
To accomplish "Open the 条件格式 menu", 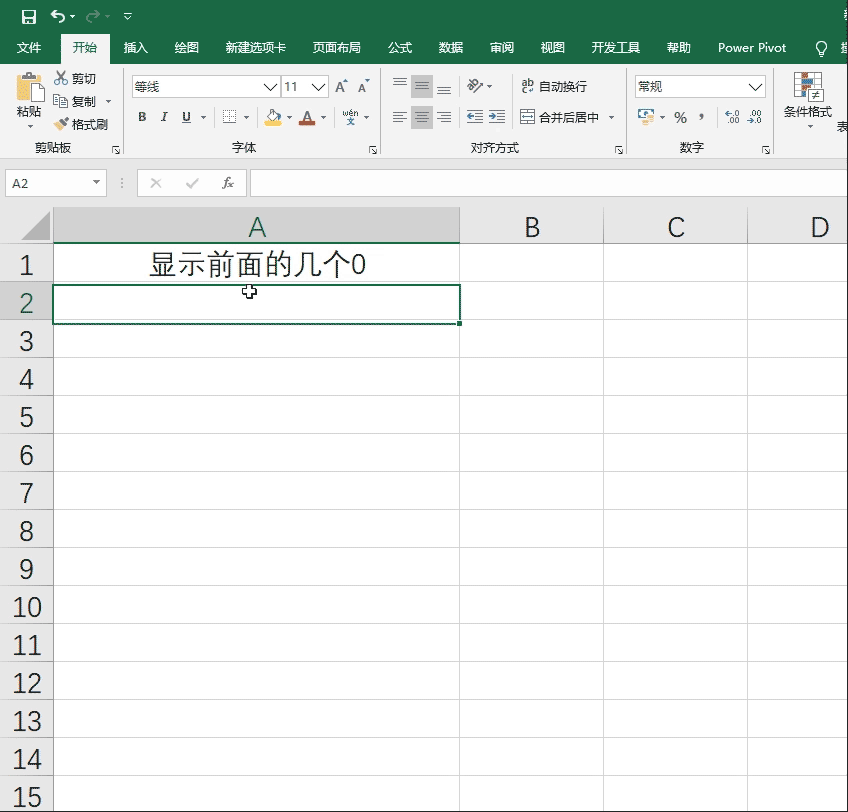I will [807, 101].
